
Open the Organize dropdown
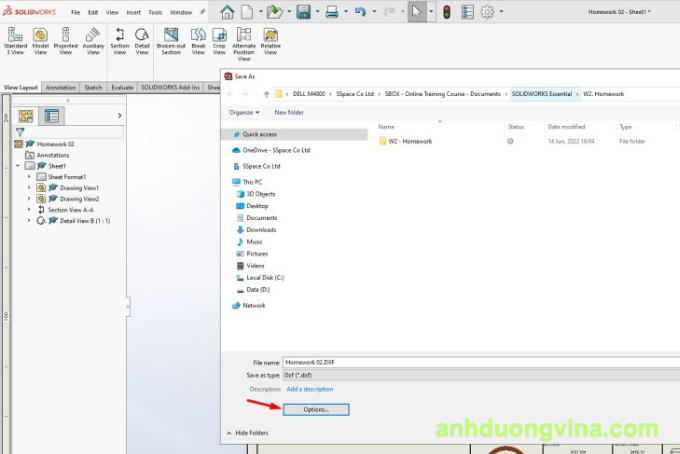(244, 112)
